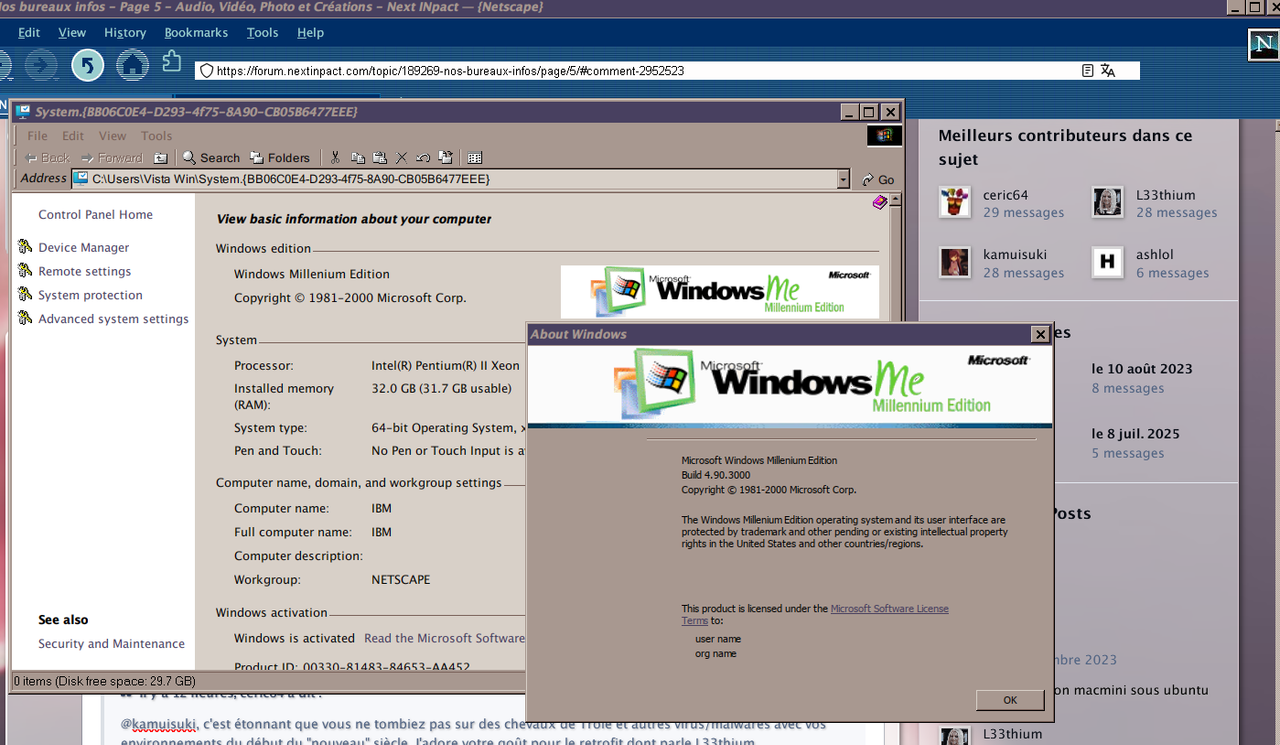Reload the page in Netscape
1280x745 pixels.
point(88,66)
